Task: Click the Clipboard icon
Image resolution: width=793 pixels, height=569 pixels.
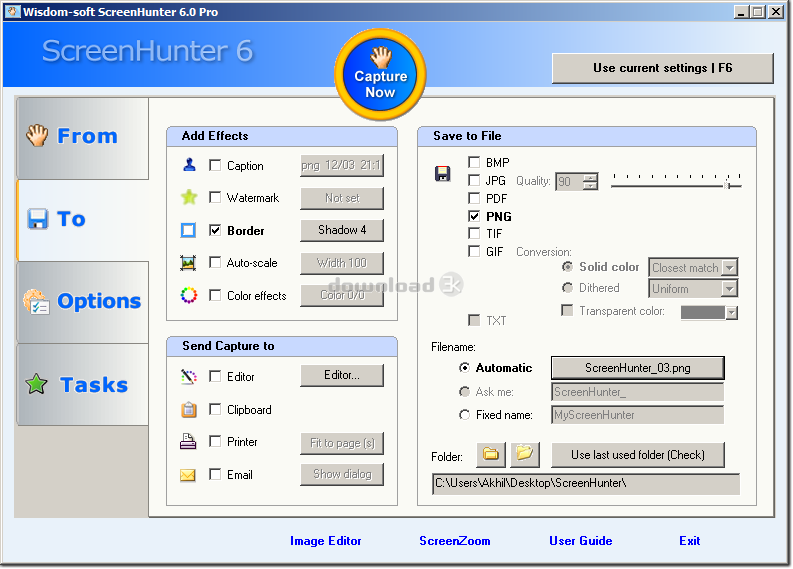Action: click(189, 409)
